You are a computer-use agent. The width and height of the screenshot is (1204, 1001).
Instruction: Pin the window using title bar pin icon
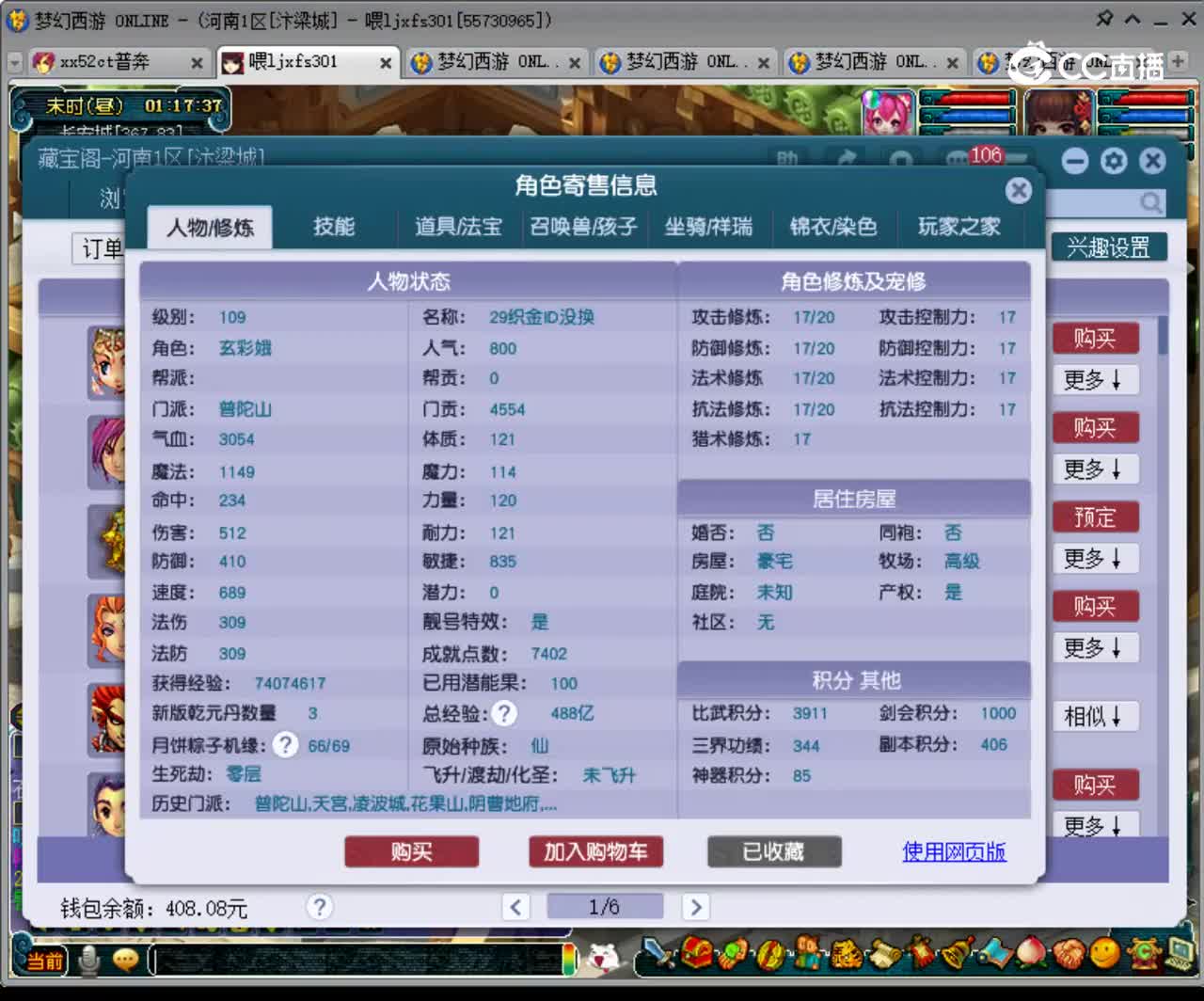(1104, 19)
